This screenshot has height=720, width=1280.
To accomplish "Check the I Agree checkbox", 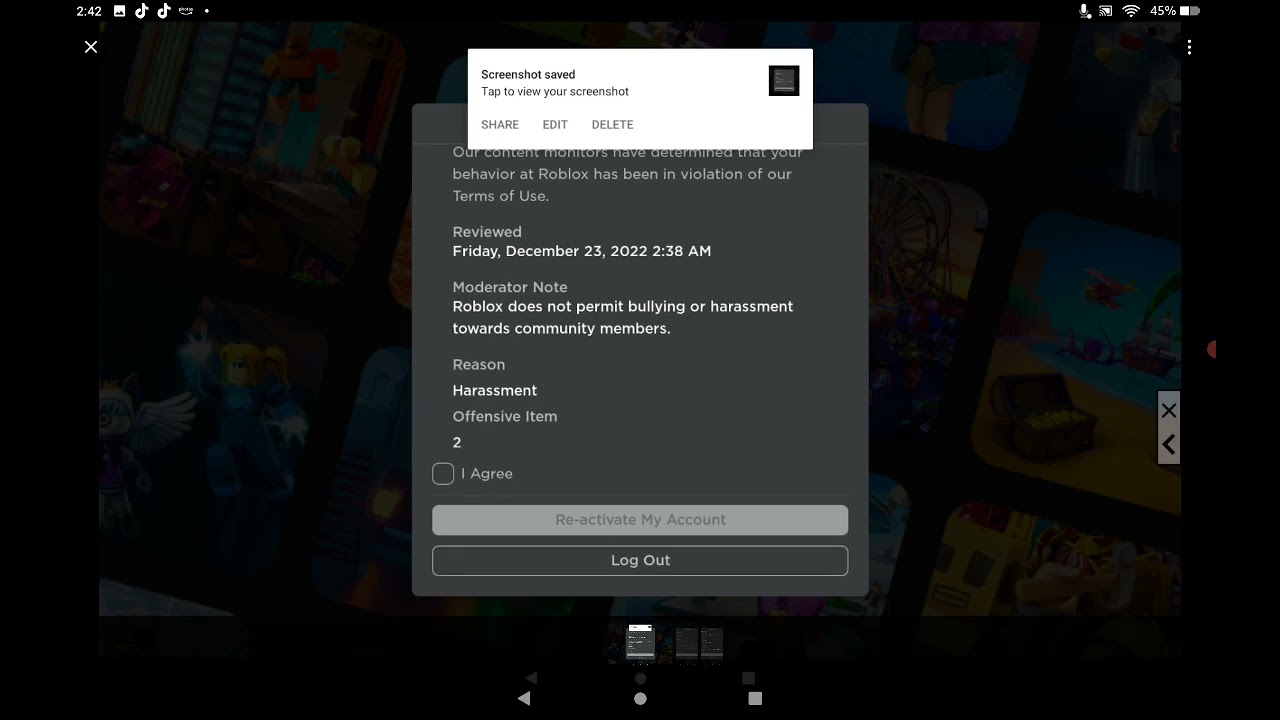I will [443, 474].
